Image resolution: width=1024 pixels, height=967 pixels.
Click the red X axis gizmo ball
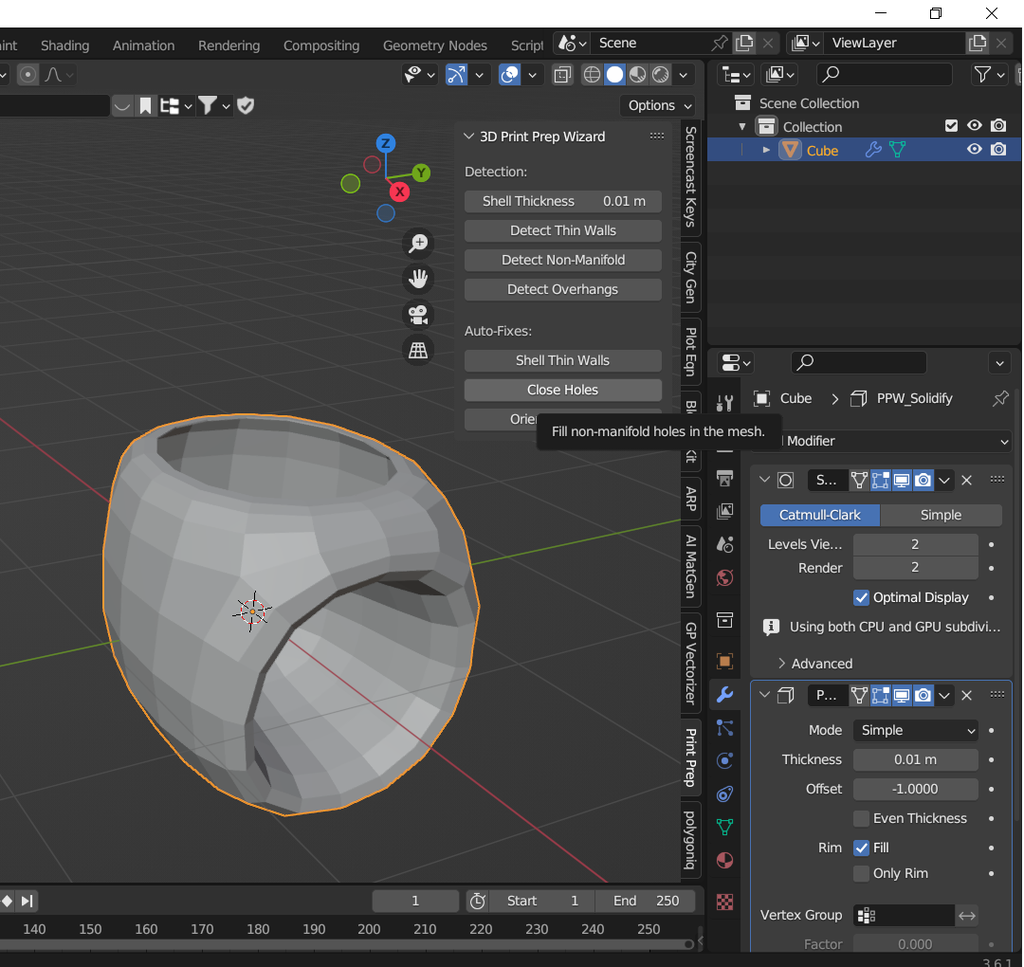pyautogui.click(x=400, y=192)
